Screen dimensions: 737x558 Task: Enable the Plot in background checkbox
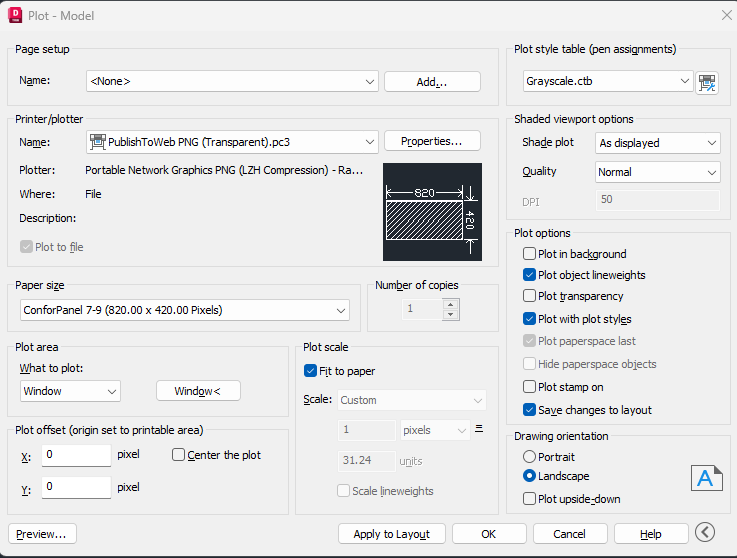tap(529, 254)
